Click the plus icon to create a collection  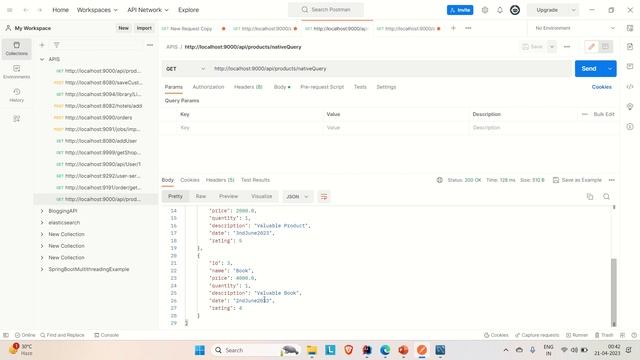click(42, 45)
